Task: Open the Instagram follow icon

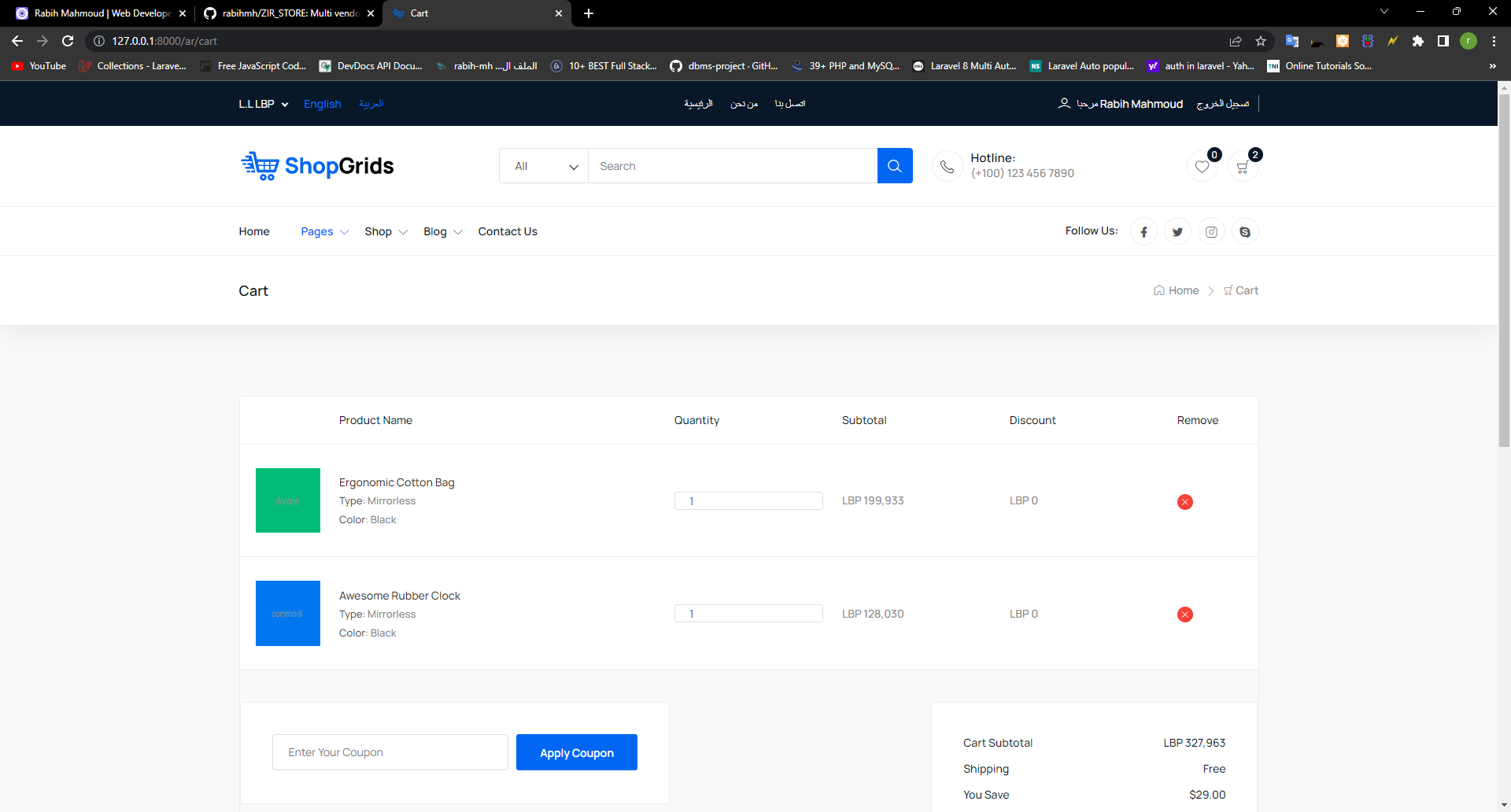Action: pyautogui.click(x=1211, y=231)
